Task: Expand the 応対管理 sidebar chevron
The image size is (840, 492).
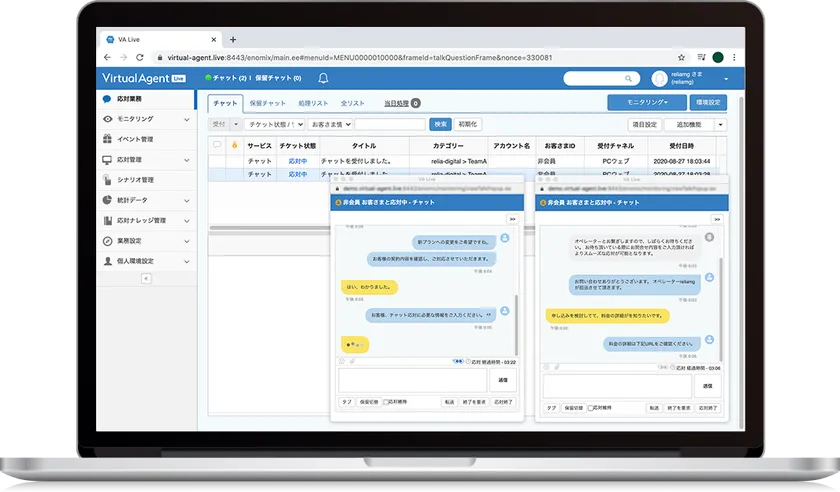Action: click(x=186, y=160)
